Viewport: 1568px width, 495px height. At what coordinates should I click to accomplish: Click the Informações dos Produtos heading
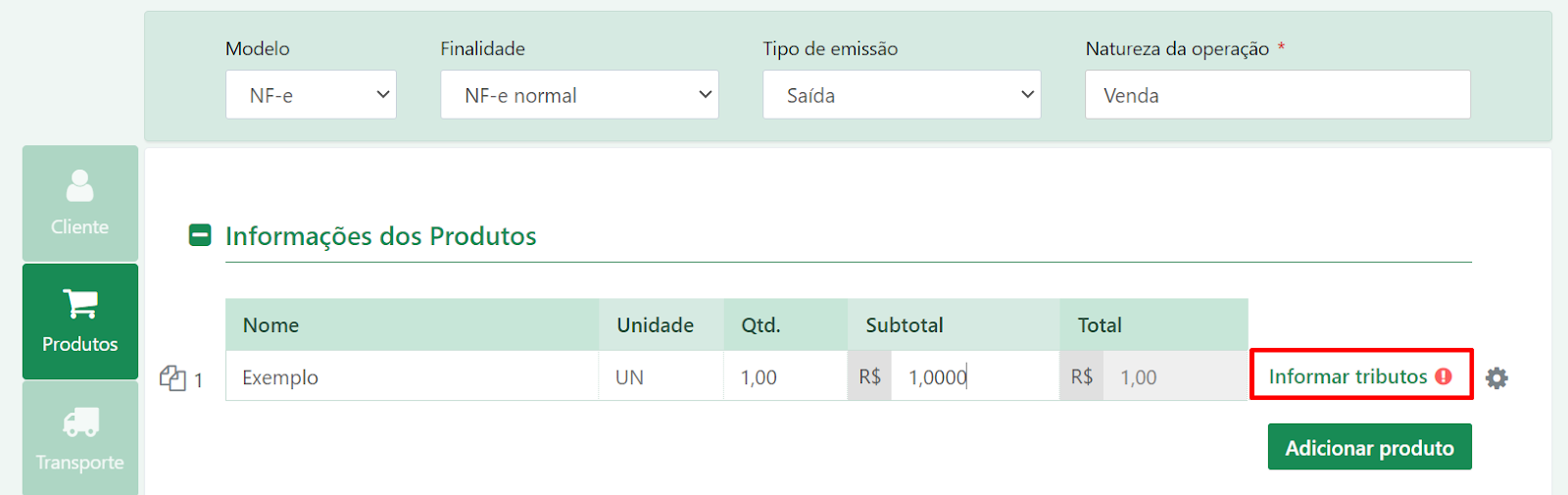point(381,236)
